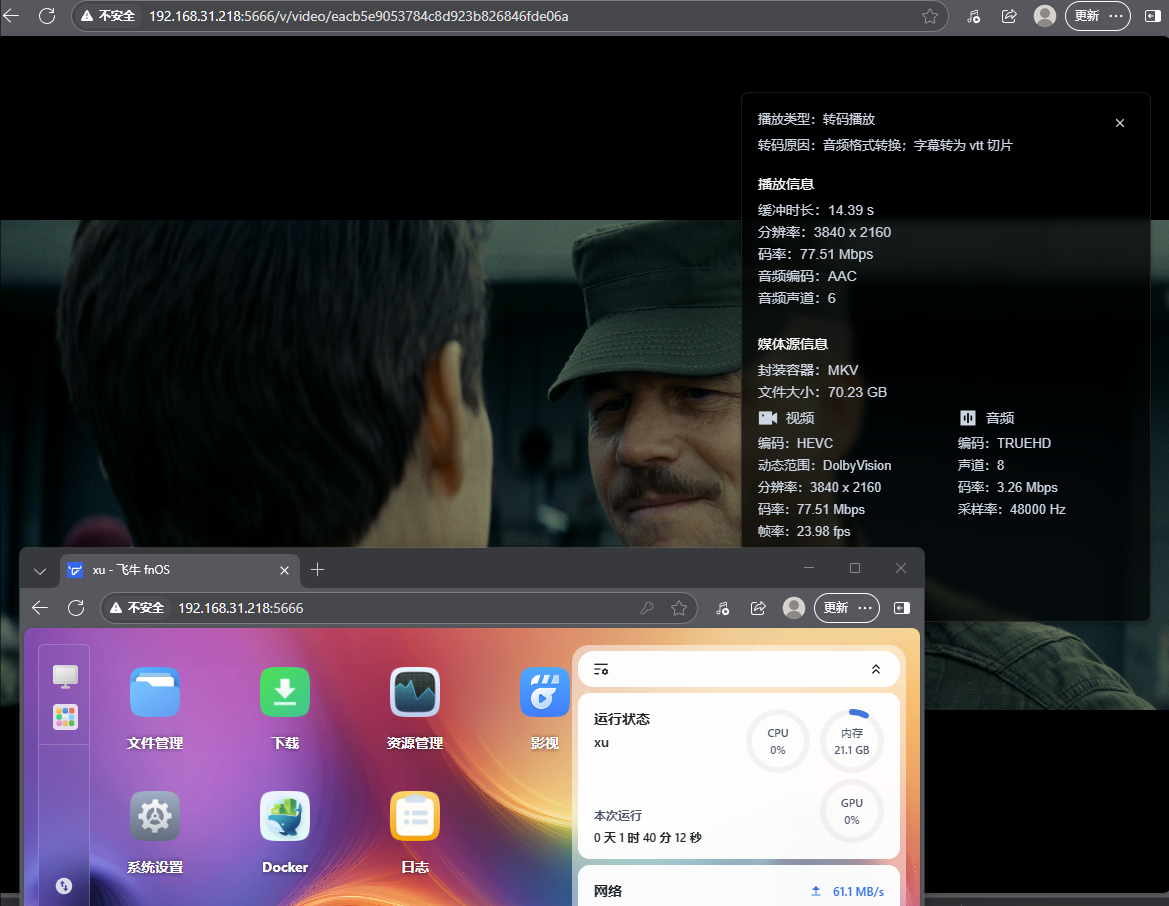
Task: Click the 48000 Hz sample rate
Action: pyautogui.click(x=1037, y=509)
